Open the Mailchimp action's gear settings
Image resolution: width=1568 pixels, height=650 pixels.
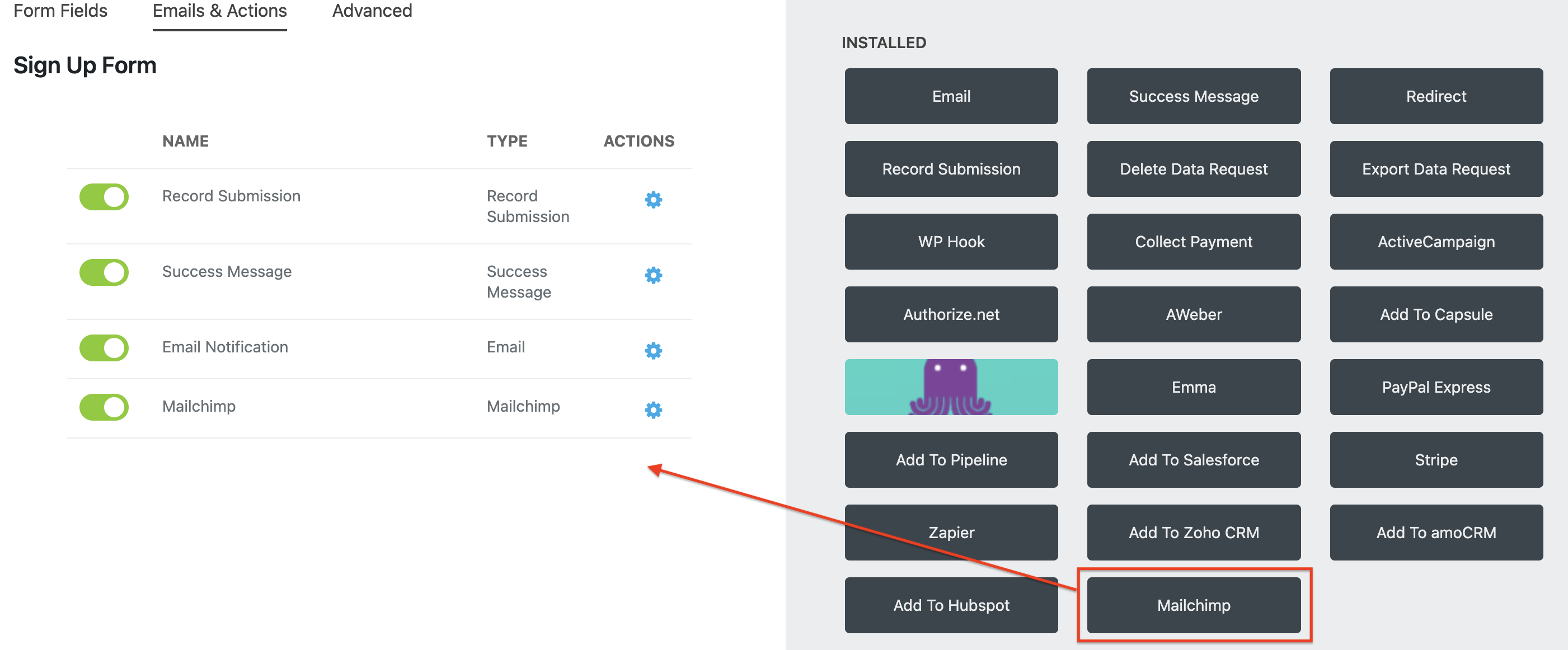tap(652, 410)
